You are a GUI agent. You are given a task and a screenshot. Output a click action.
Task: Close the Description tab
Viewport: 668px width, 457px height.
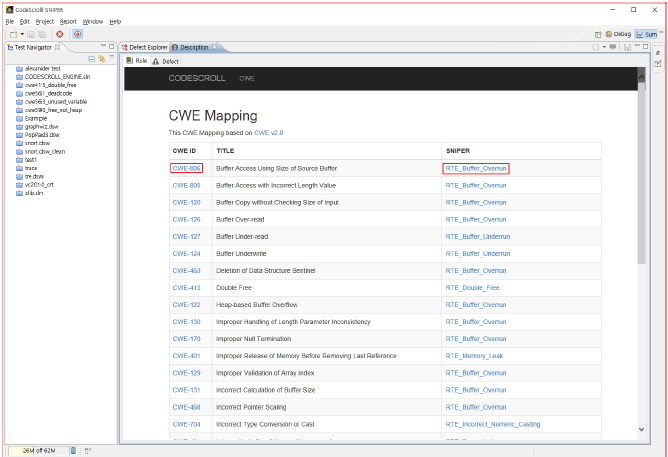pyautogui.click(x=215, y=47)
